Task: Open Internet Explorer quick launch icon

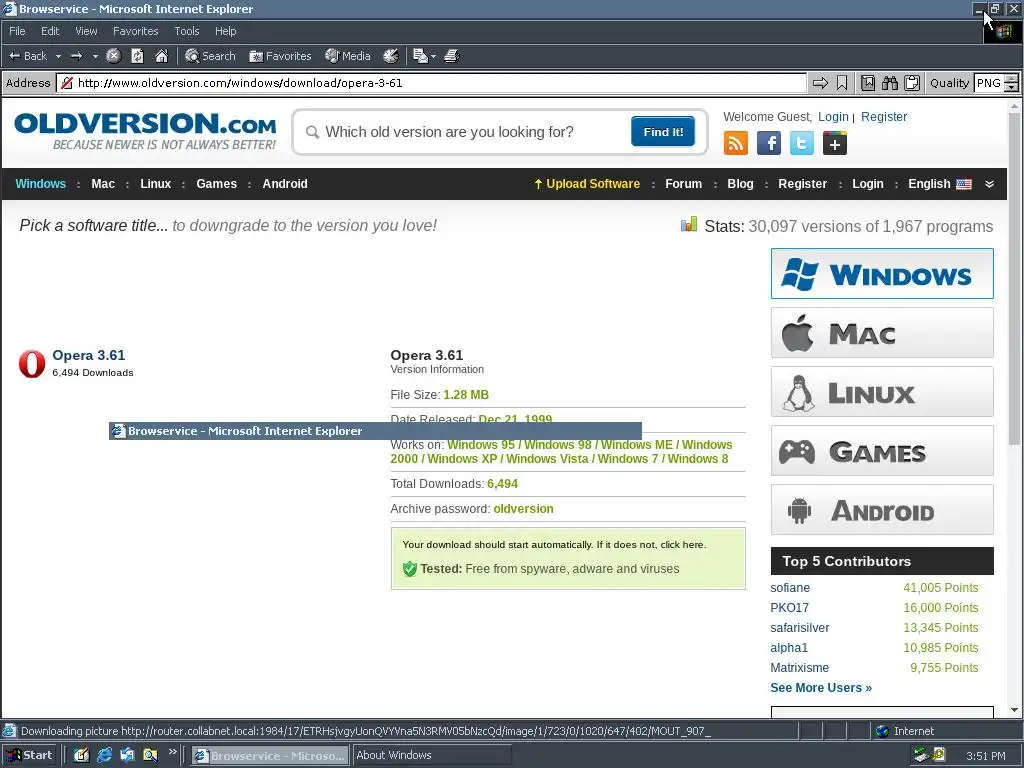Action: tap(104, 755)
